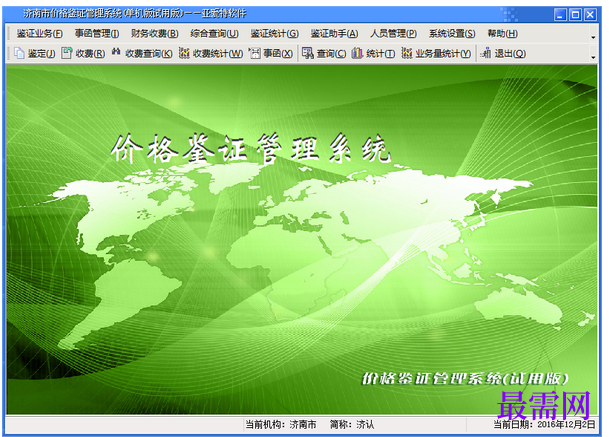Click the 事函(X) toolbar icon
This screenshot has height=437, width=609.
point(254,53)
